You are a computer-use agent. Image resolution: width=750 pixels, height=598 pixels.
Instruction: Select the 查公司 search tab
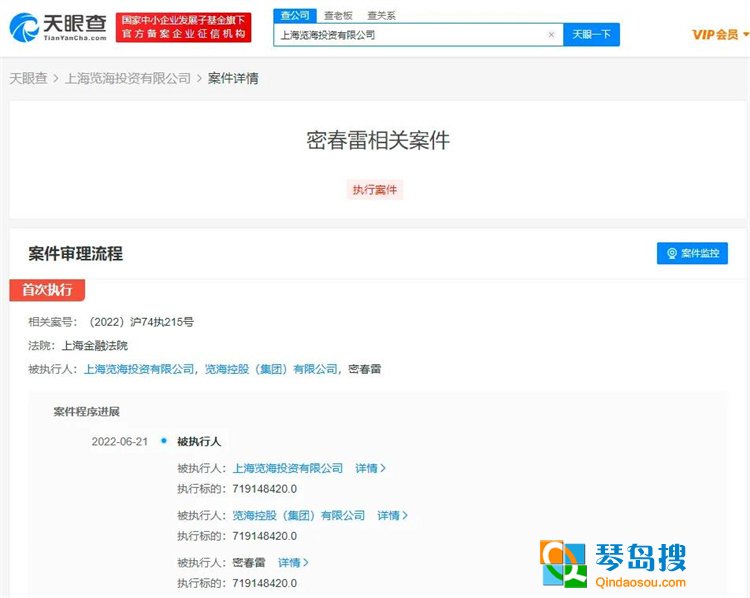(295, 16)
